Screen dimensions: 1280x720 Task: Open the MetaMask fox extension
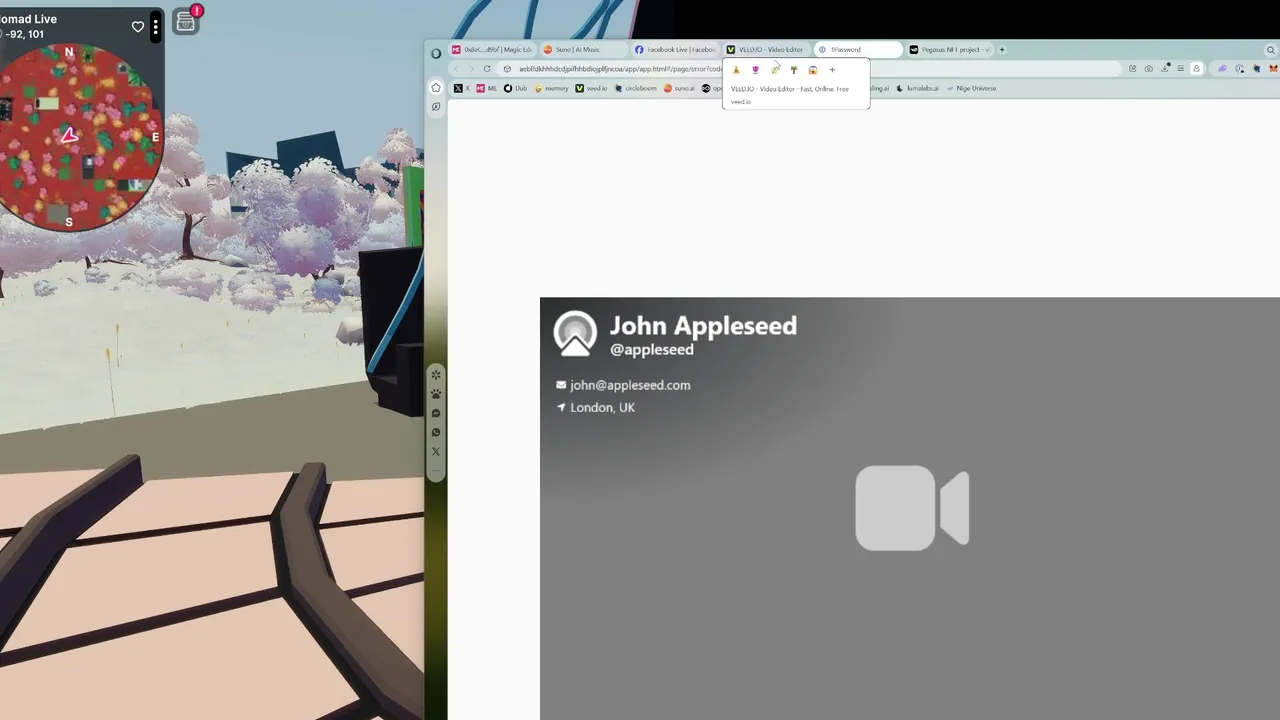coord(1273,68)
